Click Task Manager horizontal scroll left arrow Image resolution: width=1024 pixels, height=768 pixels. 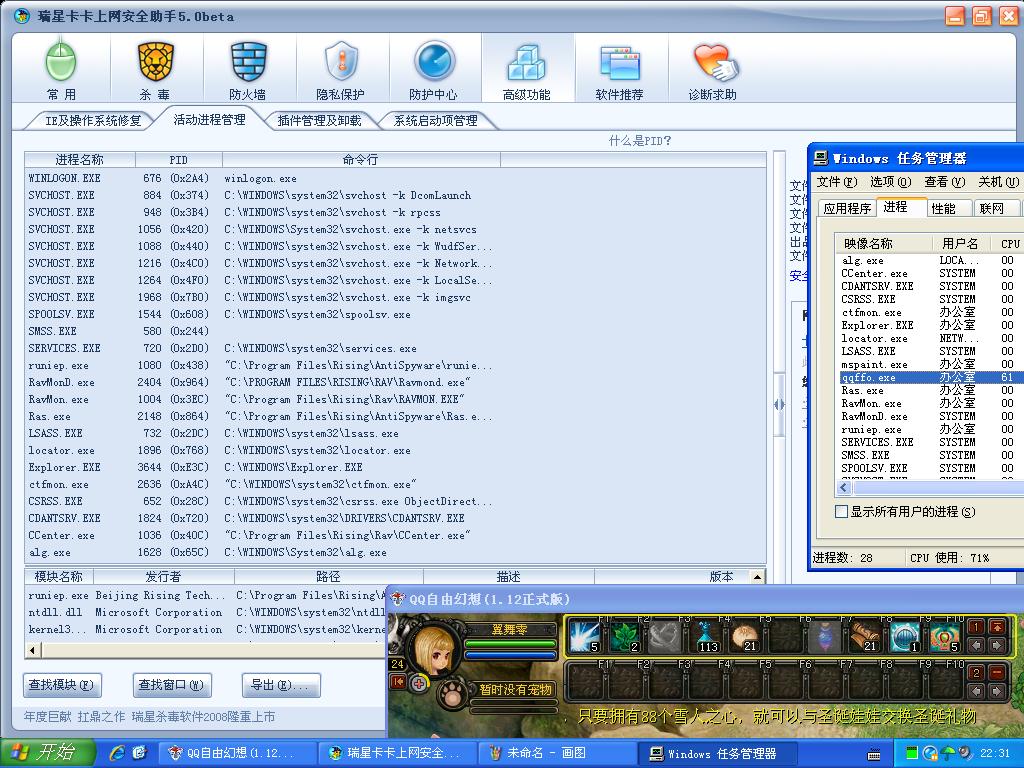point(844,487)
